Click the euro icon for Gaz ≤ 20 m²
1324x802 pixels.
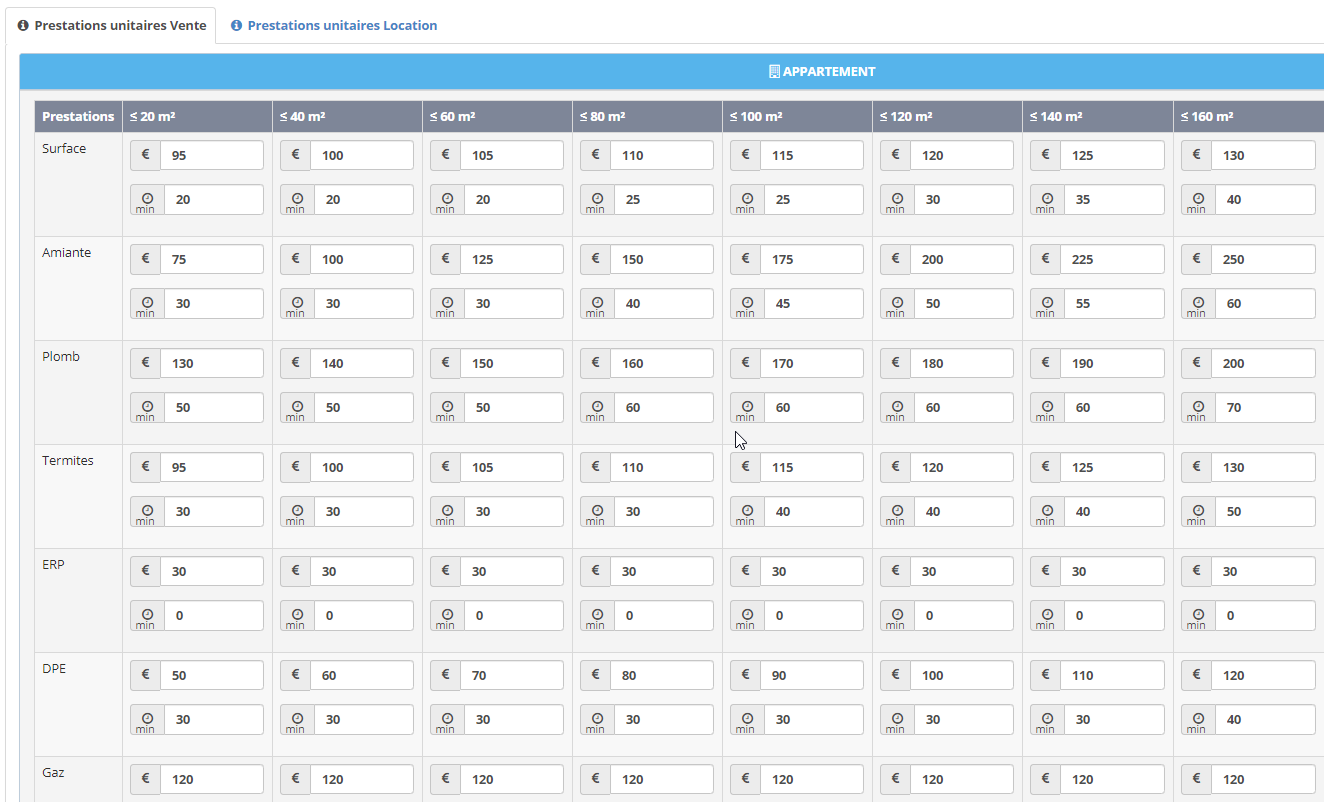coord(146,779)
